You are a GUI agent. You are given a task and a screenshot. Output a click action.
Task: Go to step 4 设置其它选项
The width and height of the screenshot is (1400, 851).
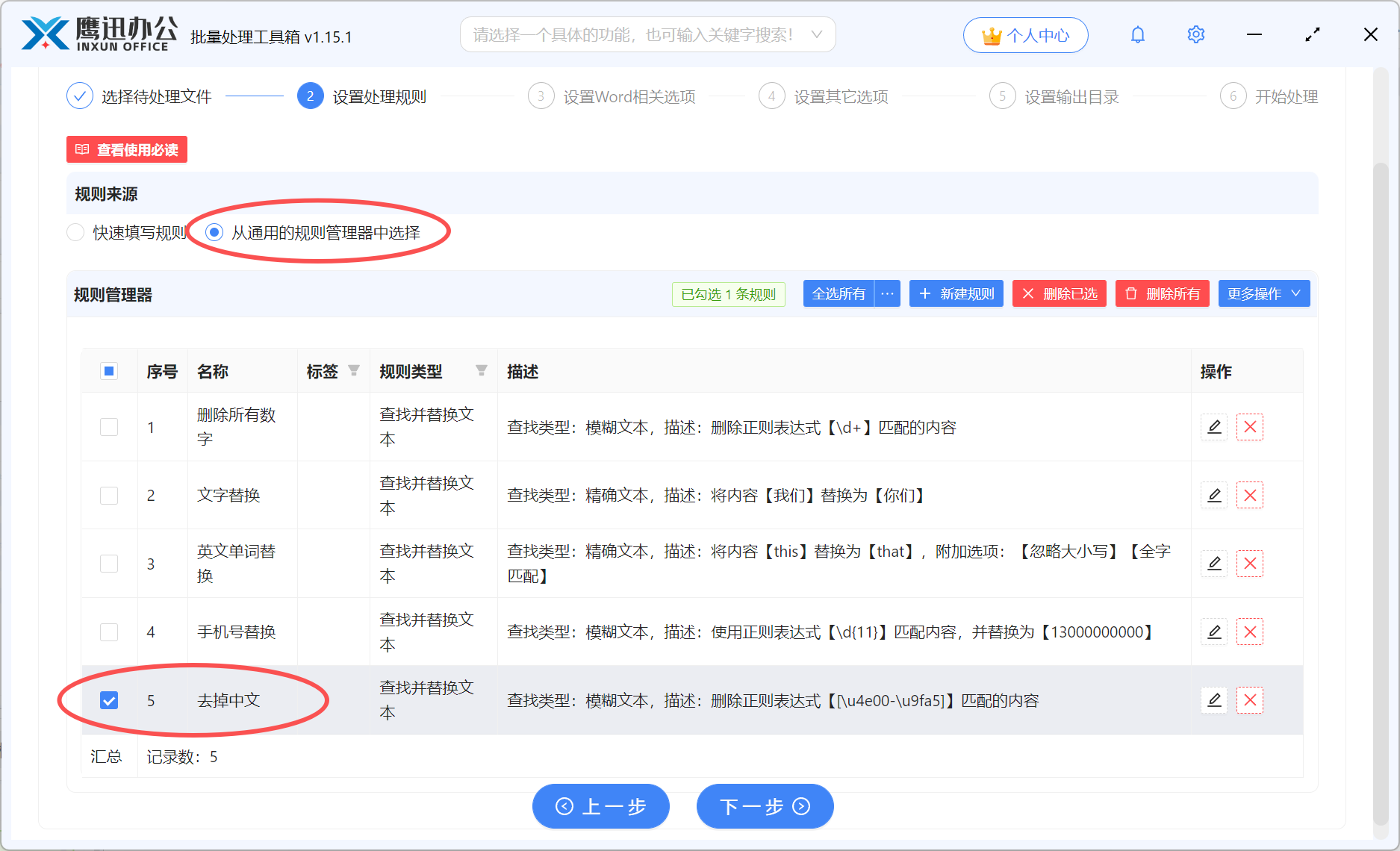(824, 96)
